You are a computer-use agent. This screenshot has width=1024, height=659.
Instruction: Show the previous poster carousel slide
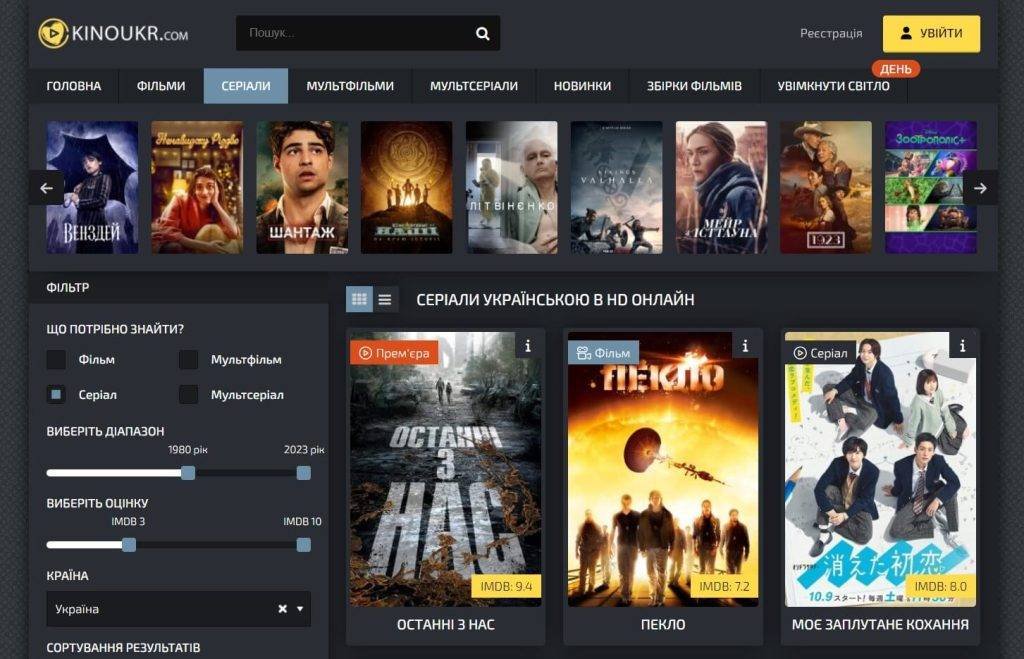pyautogui.click(x=46, y=188)
